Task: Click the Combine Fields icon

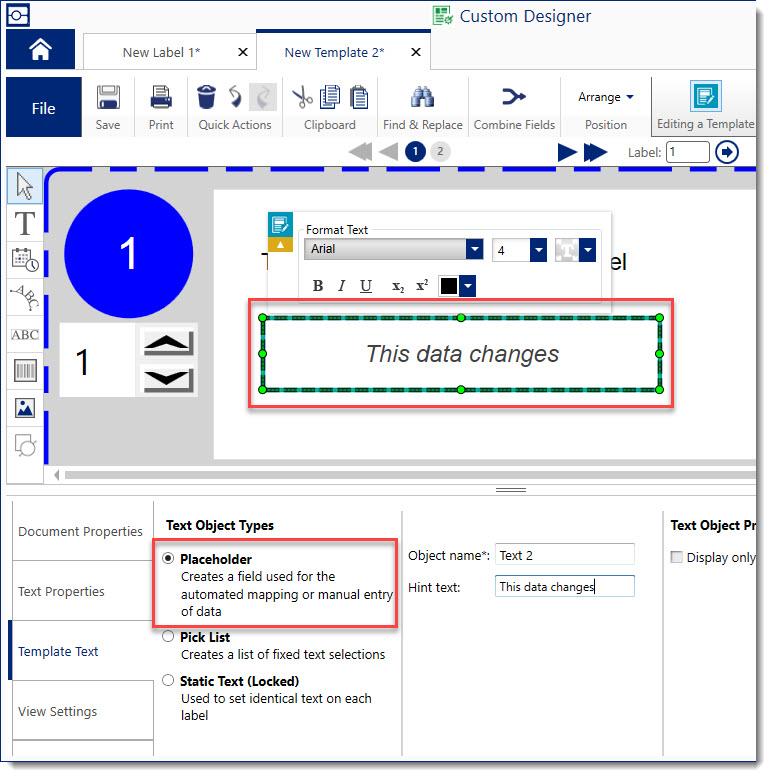Action: 513,98
